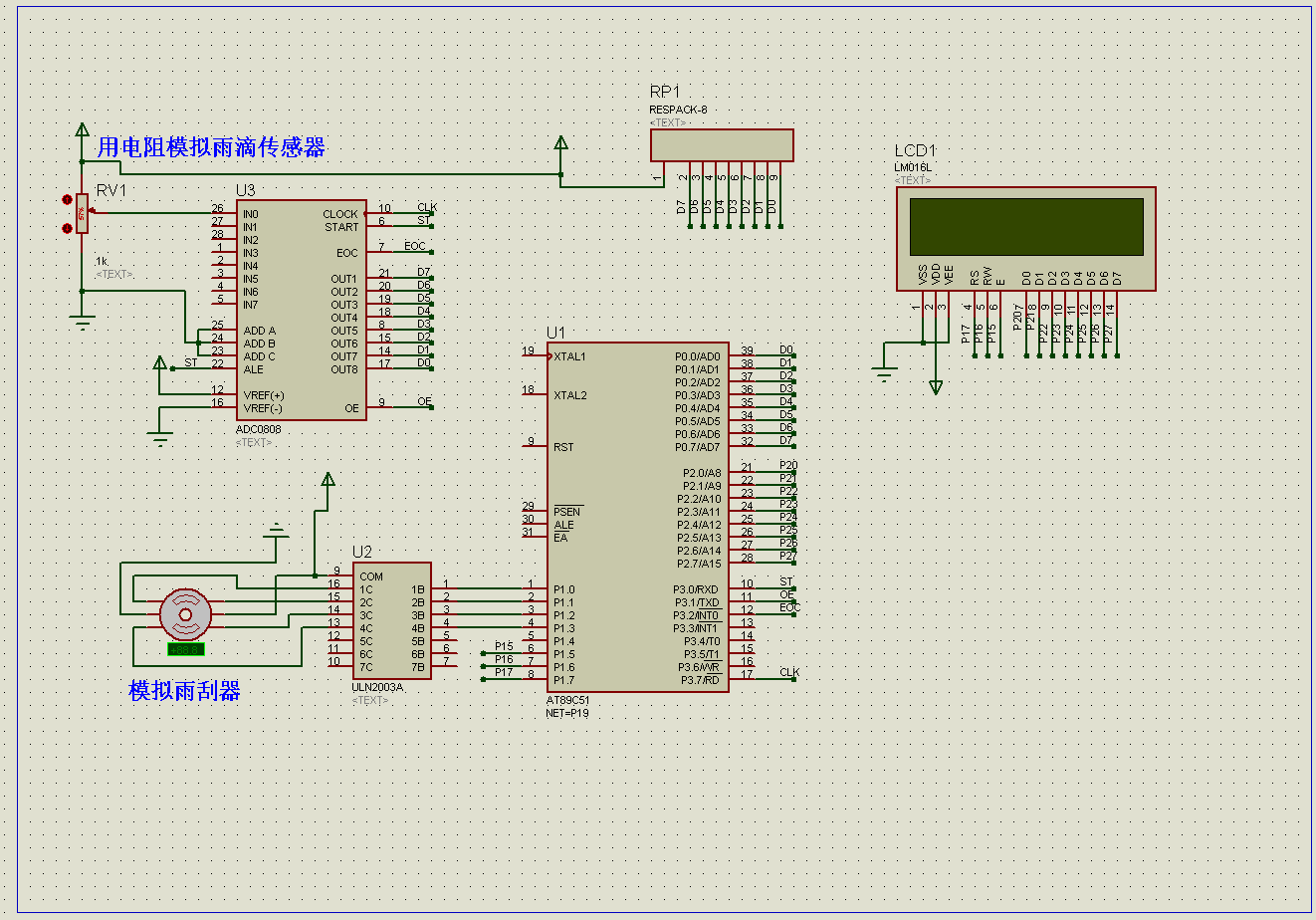The image size is (1316, 920).
Task: Click the 'AT89C51' part value text
Action: [x=567, y=701]
